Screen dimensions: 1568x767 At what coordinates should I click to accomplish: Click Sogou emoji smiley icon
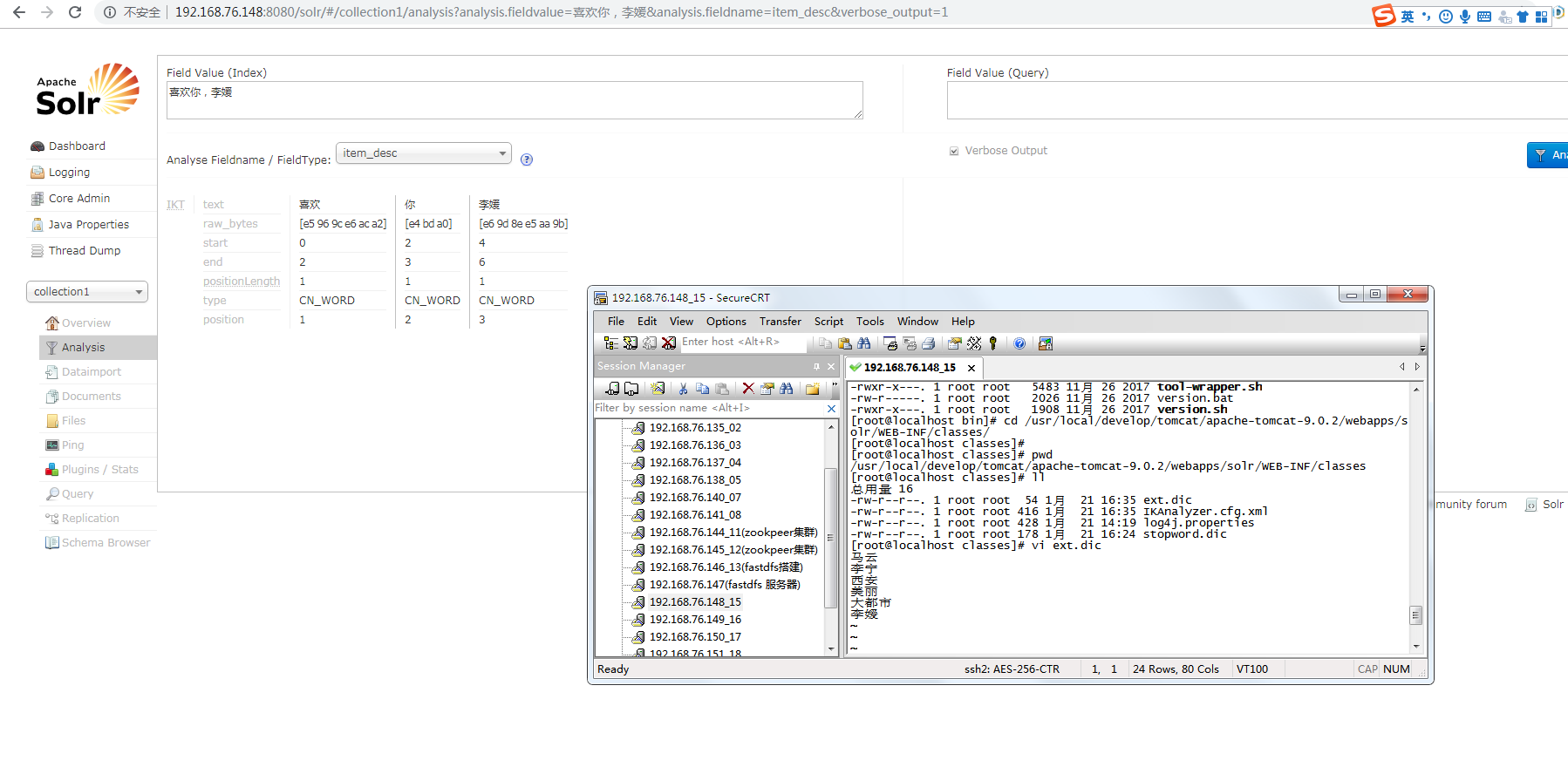(1446, 17)
